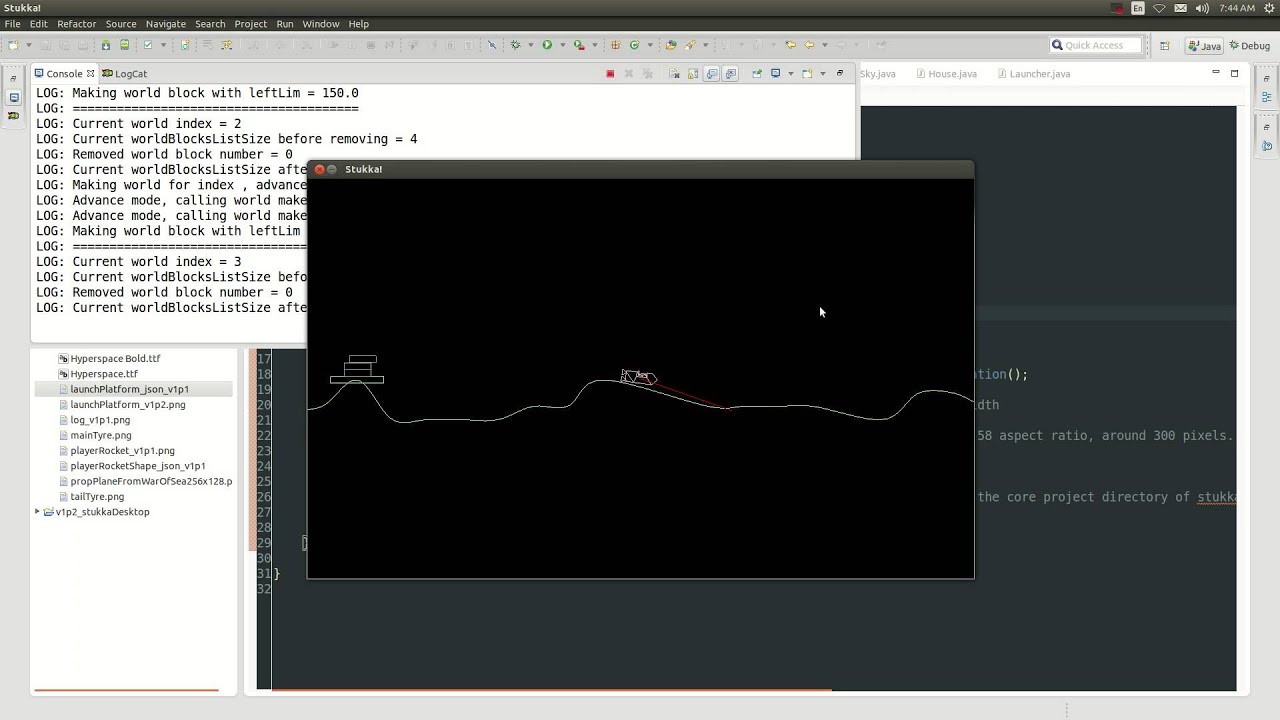The image size is (1280, 720).
Task: Click the green Run toolbar button
Action: (547, 45)
